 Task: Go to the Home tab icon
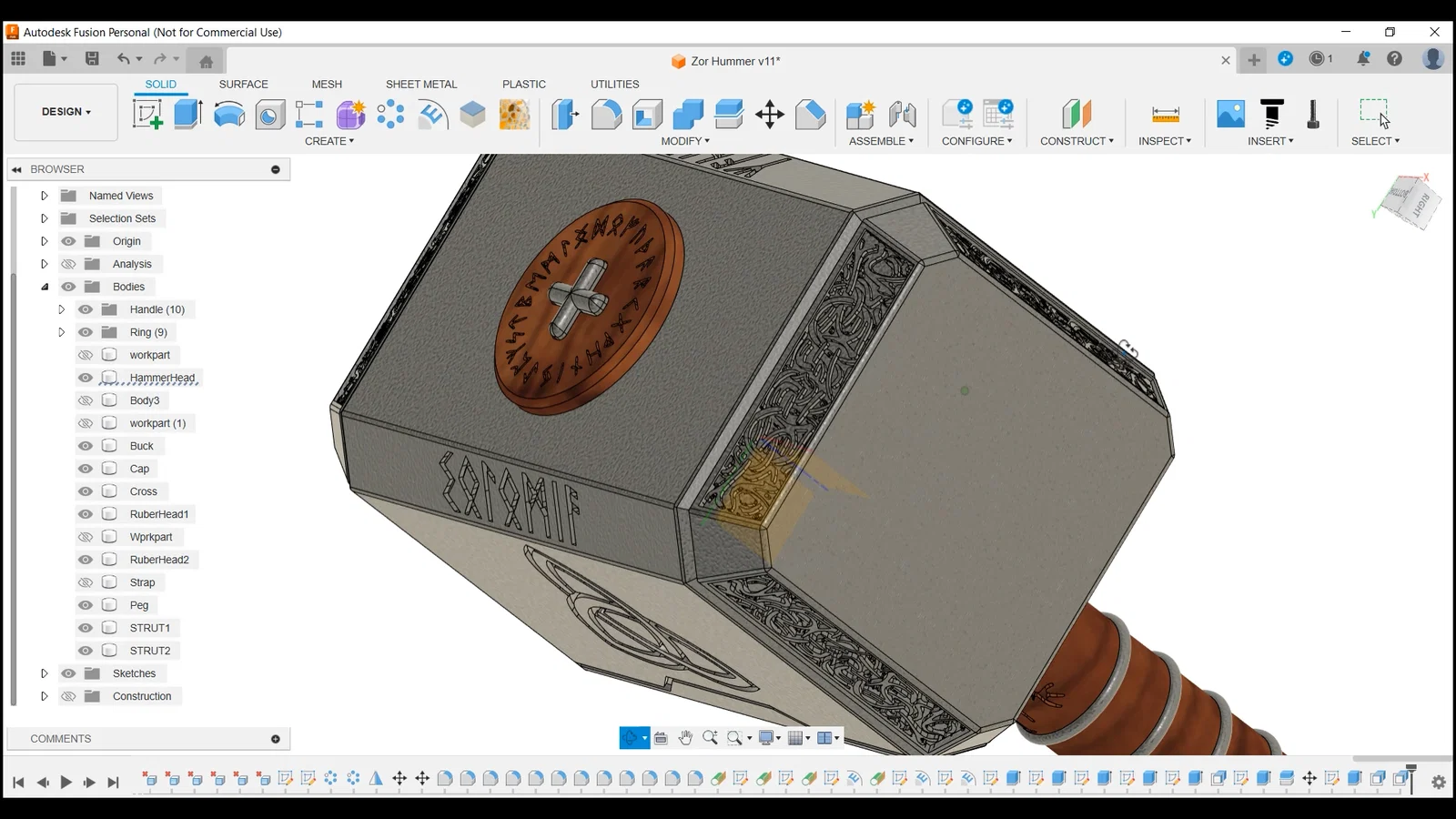coord(206,61)
